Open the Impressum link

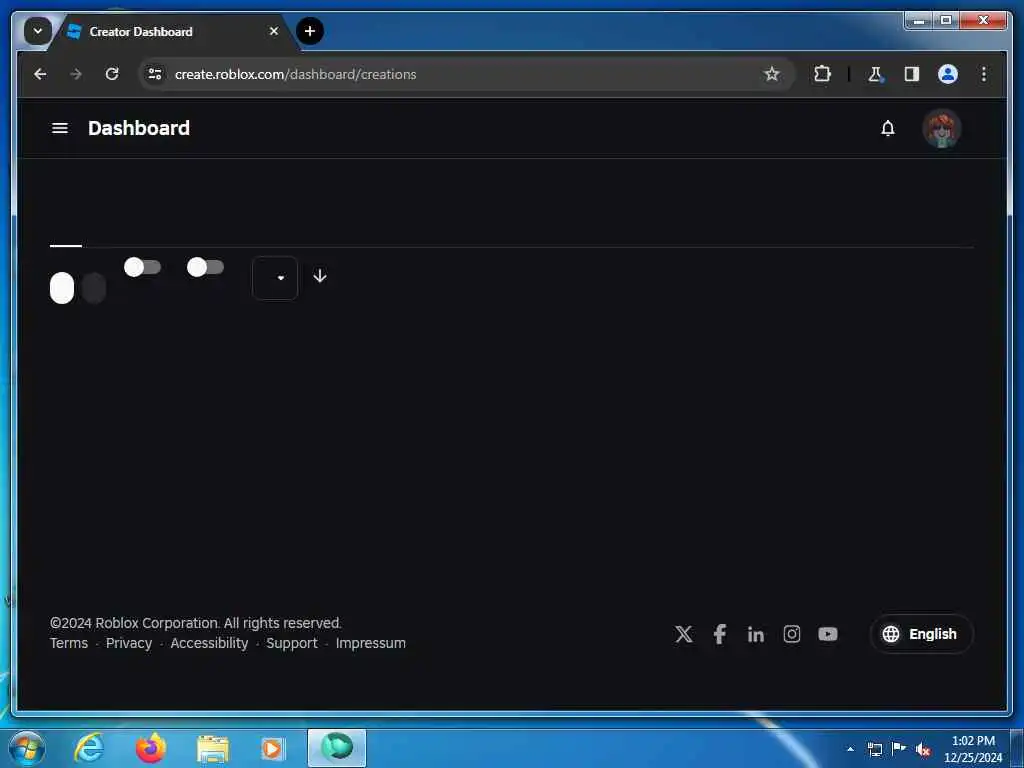(x=370, y=643)
